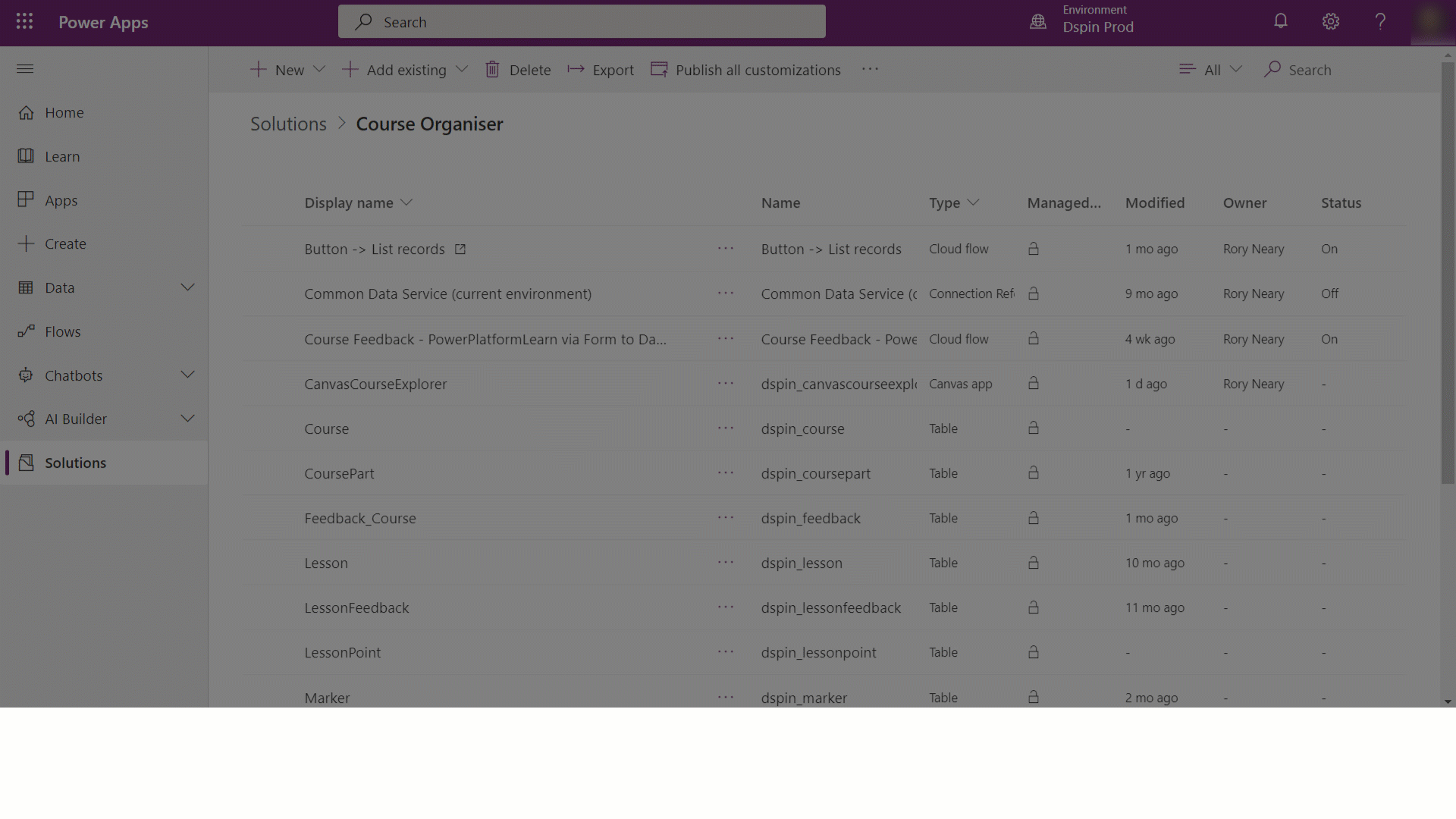The height and width of the screenshot is (819, 1456).
Task: Toggle status Off for Common Data Service connection
Action: [x=1330, y=293]
